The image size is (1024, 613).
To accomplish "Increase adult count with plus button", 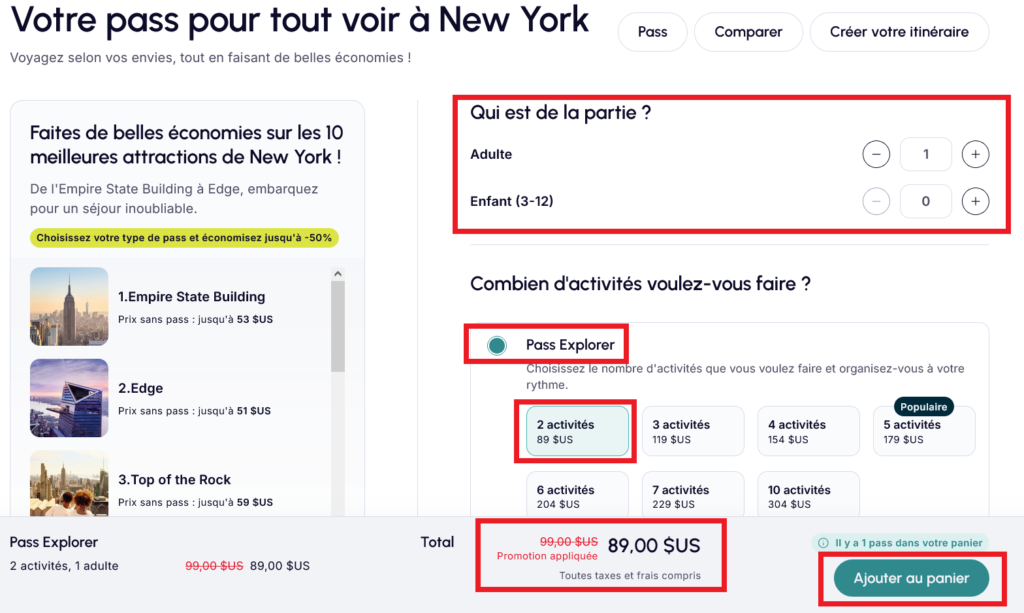I will [975, 155].
